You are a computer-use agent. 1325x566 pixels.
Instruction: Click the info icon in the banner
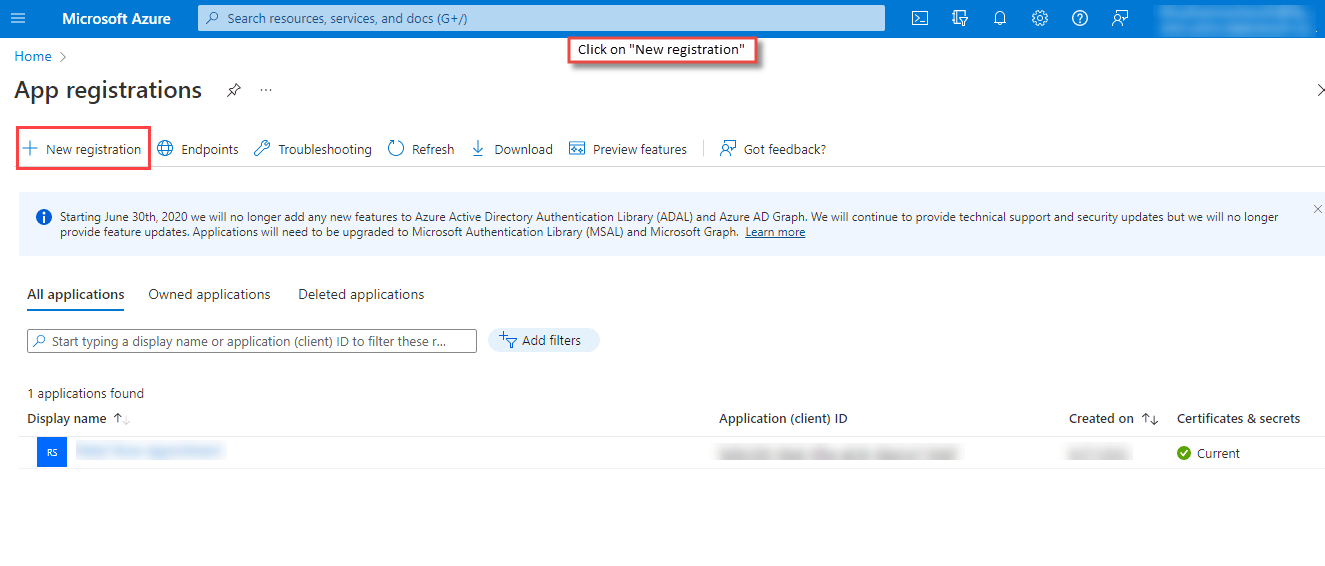44,217
